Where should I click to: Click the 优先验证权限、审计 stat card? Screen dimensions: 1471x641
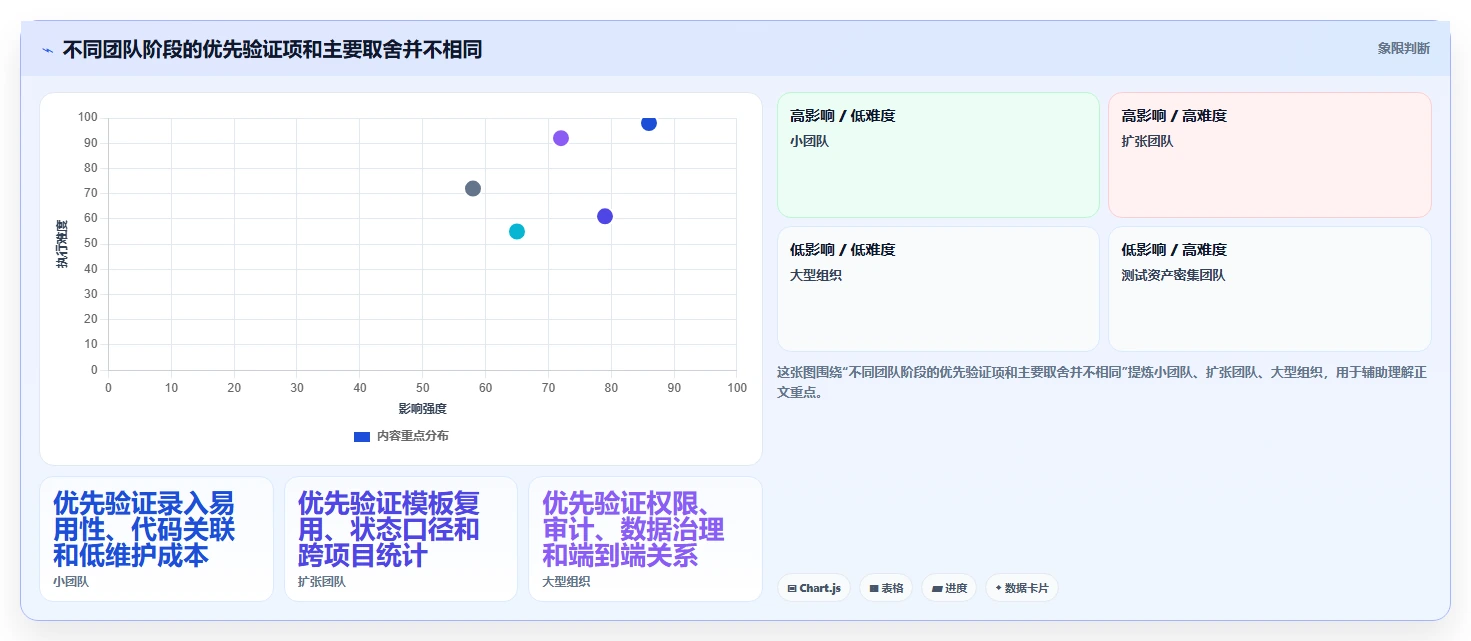[x=645, y=539]
